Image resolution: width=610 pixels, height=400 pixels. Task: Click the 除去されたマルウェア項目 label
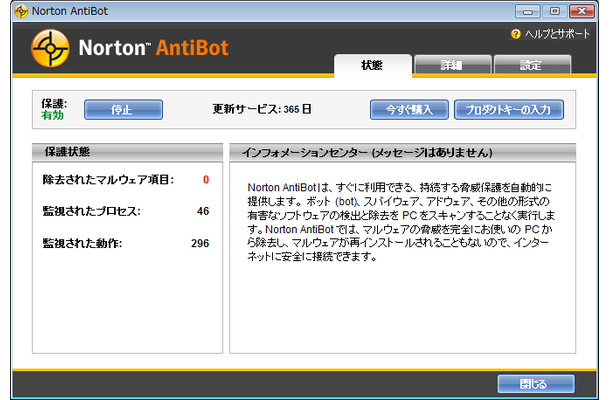tap(108, 179)
